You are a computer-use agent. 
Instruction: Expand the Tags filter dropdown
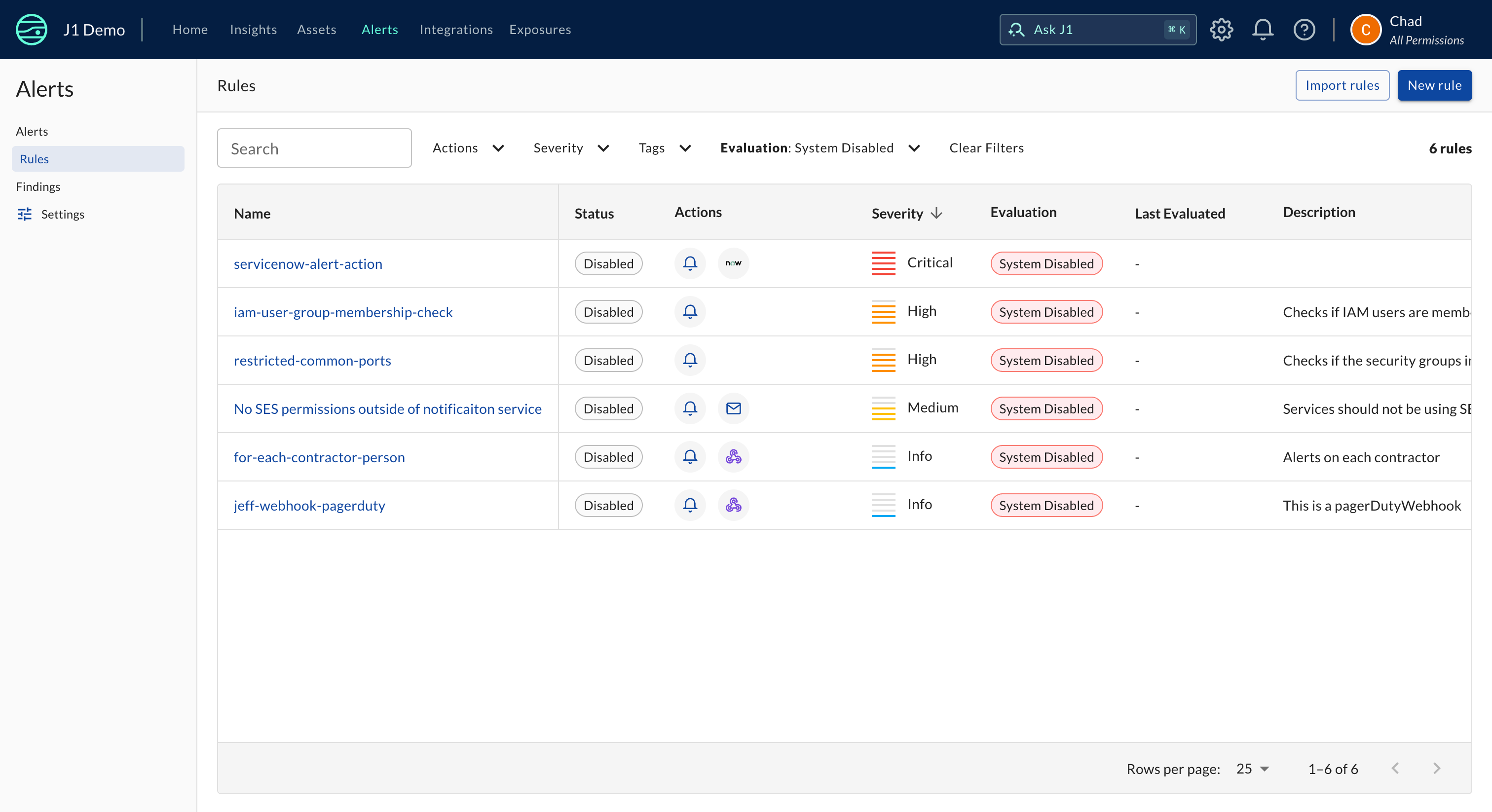pos(665,148)
